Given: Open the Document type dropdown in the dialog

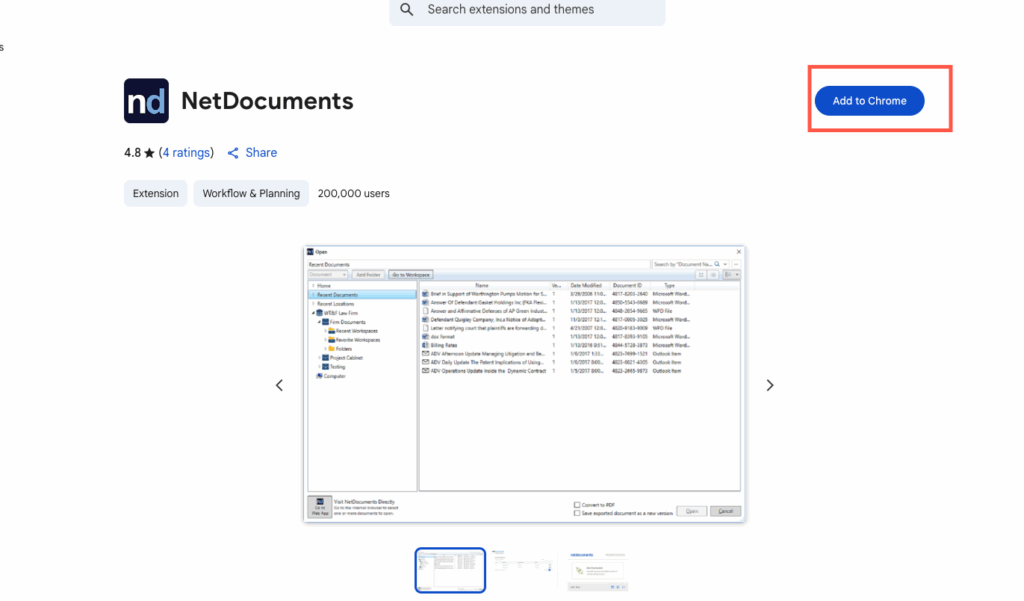Looking at the screenshot, I should pos(344,275).
